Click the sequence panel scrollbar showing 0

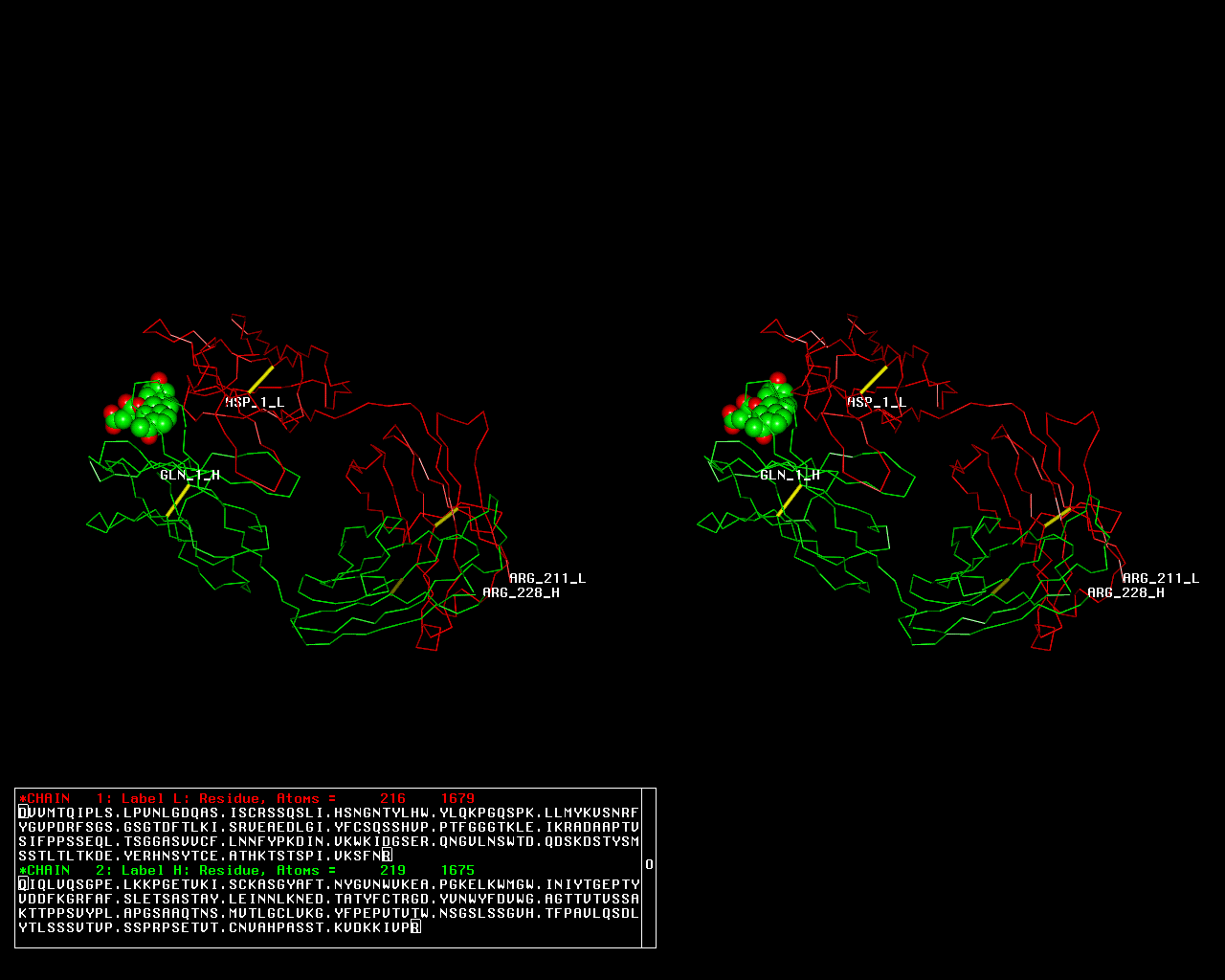point(649,865)
